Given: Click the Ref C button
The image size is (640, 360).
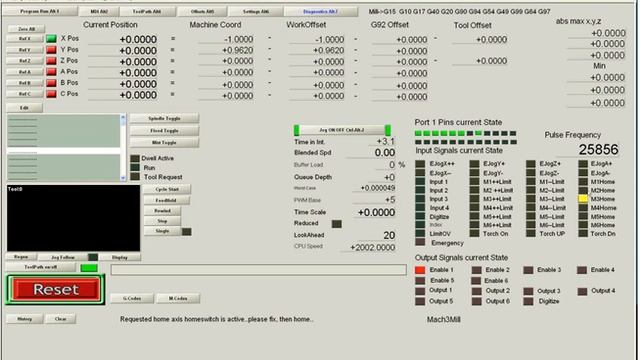Looking at the screenshot, I should coord(24,94).
